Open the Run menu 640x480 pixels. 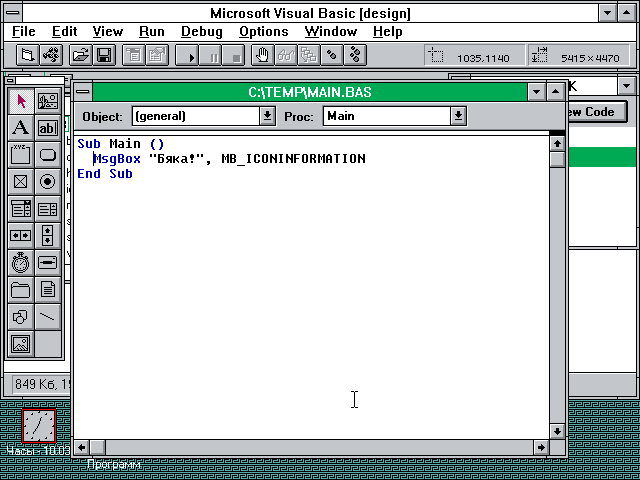coord(152,31)
